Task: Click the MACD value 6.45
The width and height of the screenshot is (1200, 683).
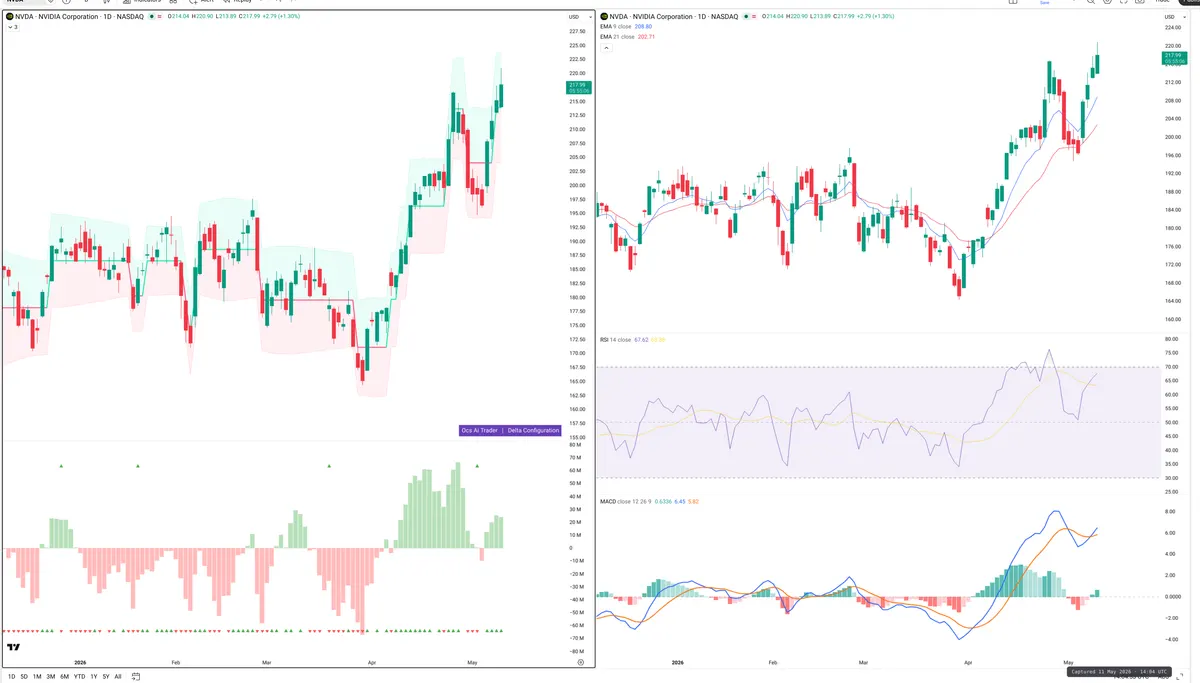Action: (680, 501)
